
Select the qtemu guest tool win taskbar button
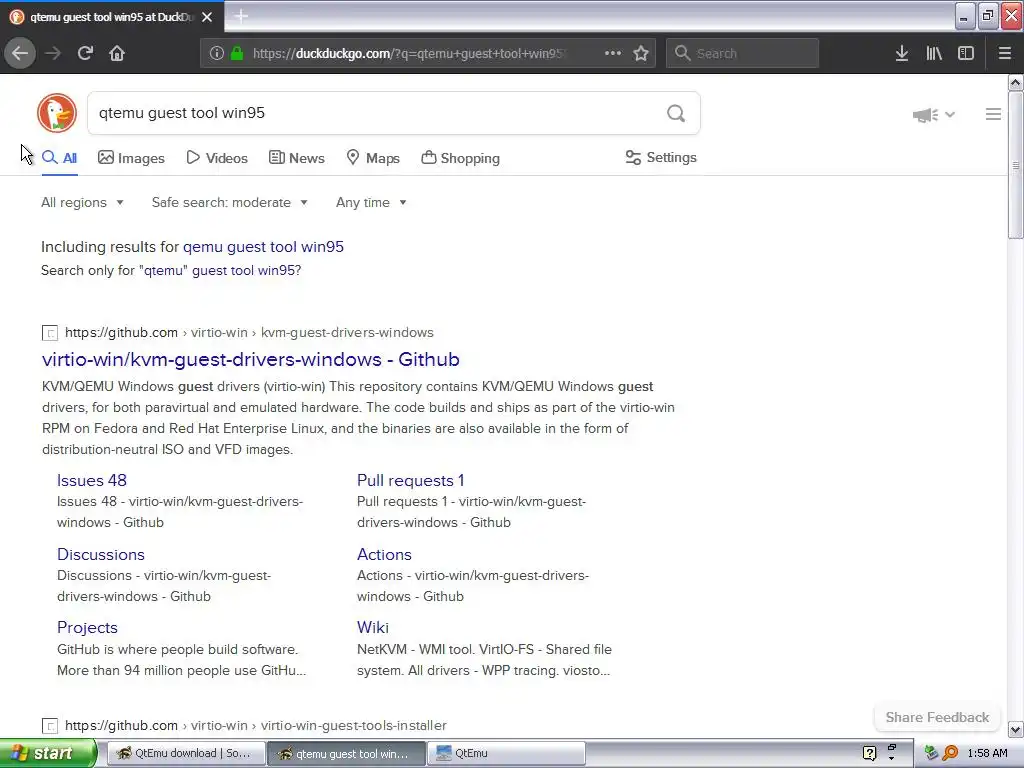coord(346,753)
